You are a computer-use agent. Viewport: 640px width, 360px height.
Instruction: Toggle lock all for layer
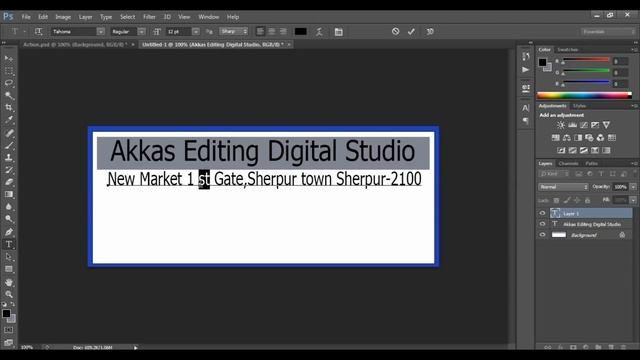(587, 200)
